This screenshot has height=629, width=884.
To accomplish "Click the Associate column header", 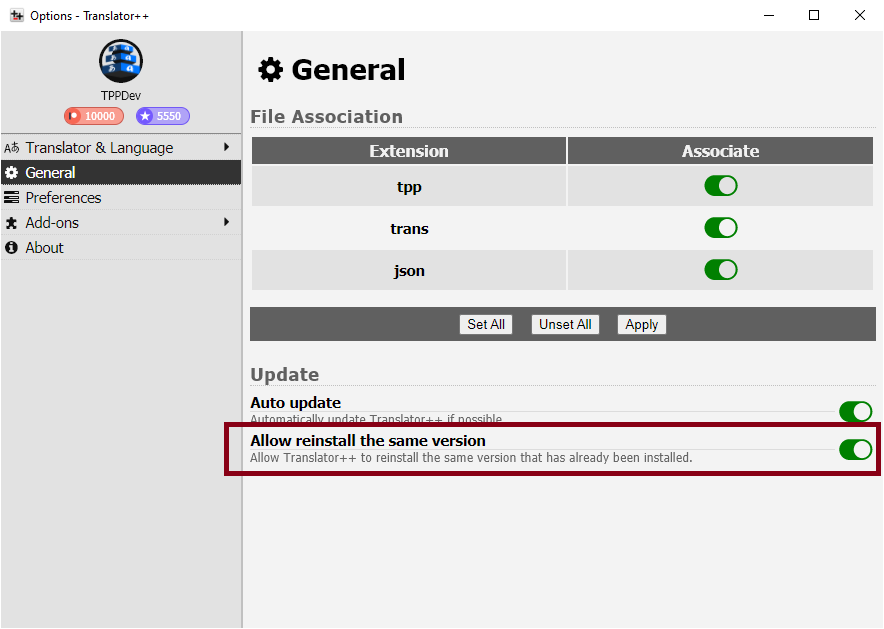I will point(721,151).
